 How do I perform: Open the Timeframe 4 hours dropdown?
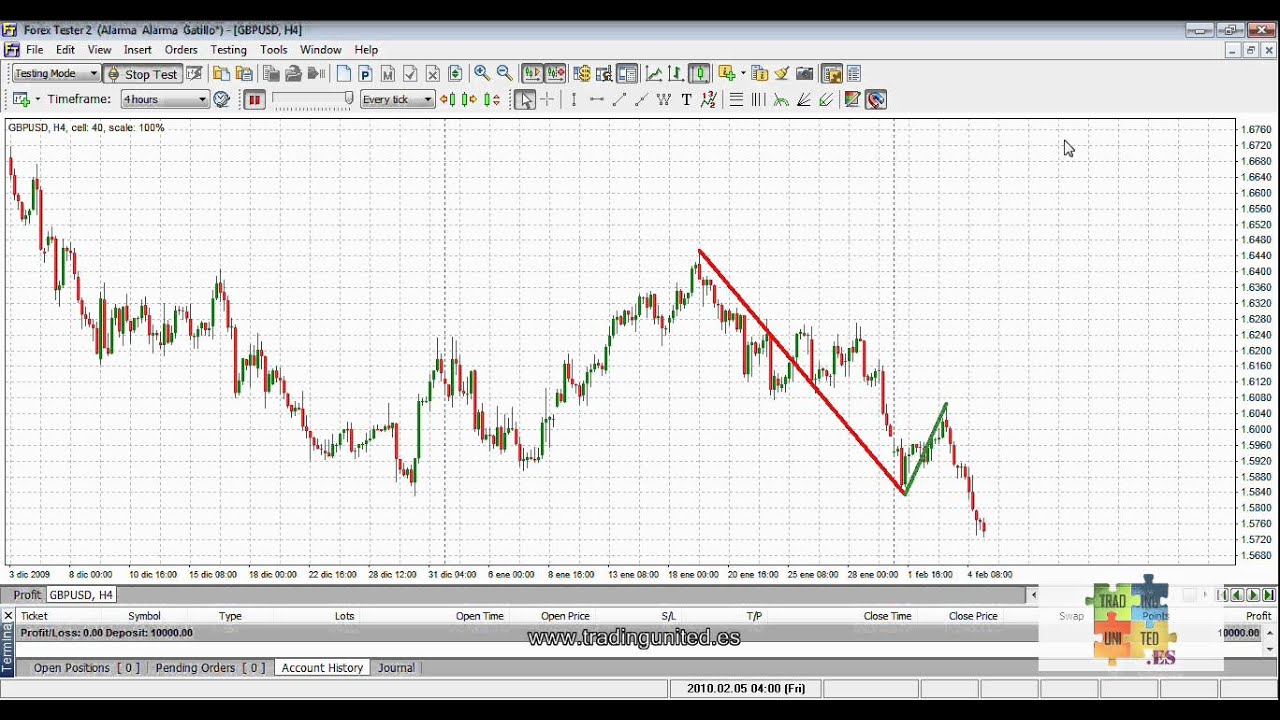tap(165, 99)
